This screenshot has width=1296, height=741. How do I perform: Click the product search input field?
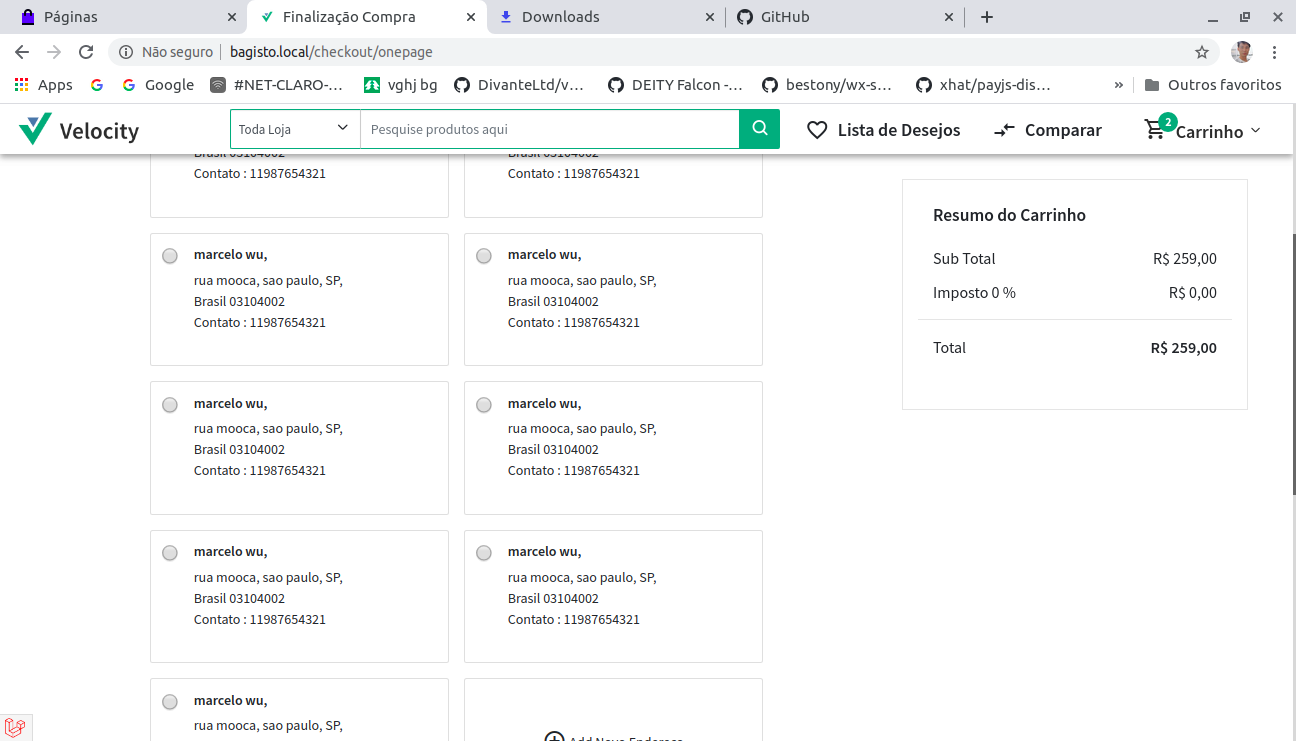click(x=549, y=129)
